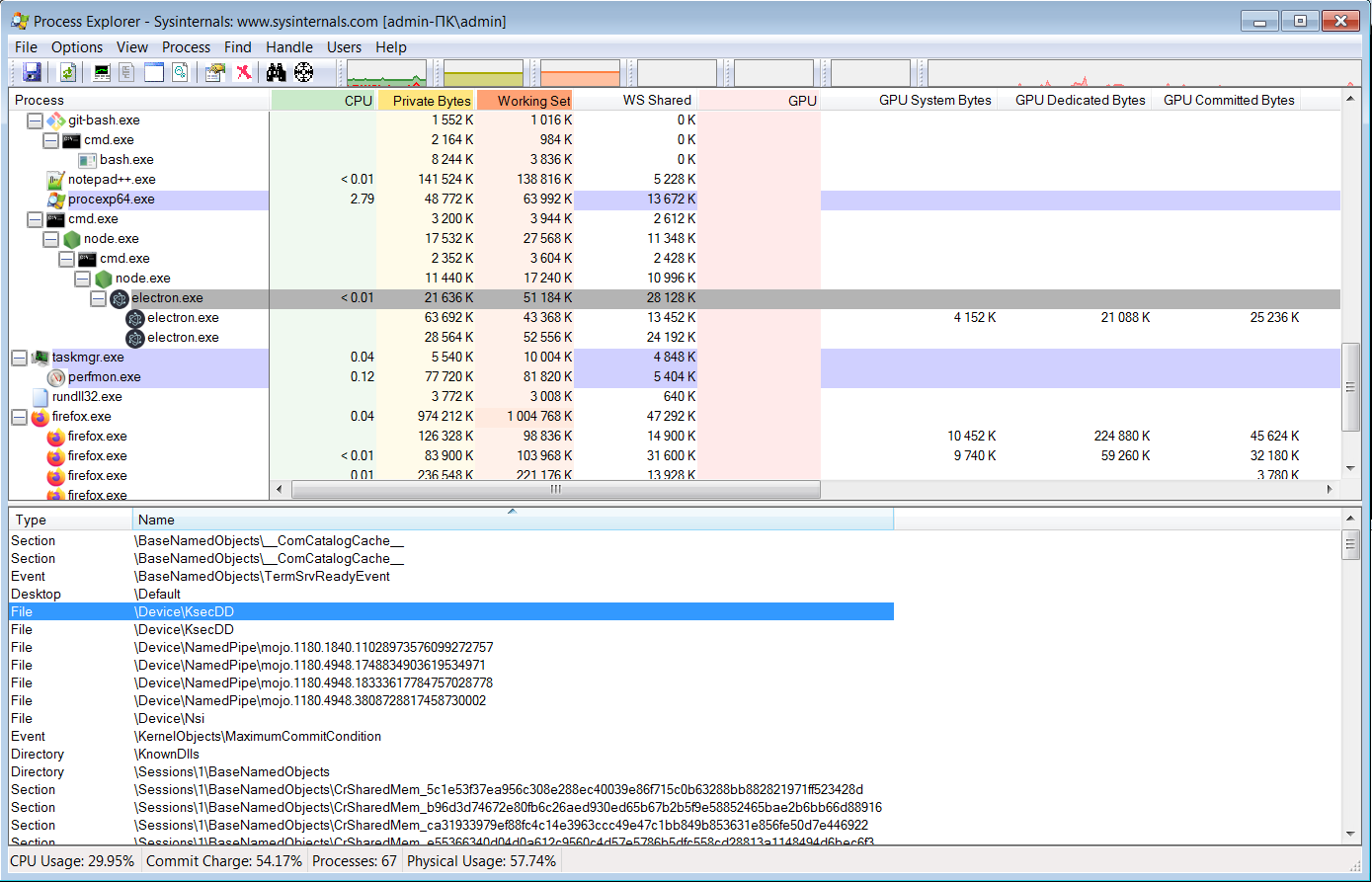Click the taskmgr.exe process icon
The image size is (1372, 882).
pos(40,358)
